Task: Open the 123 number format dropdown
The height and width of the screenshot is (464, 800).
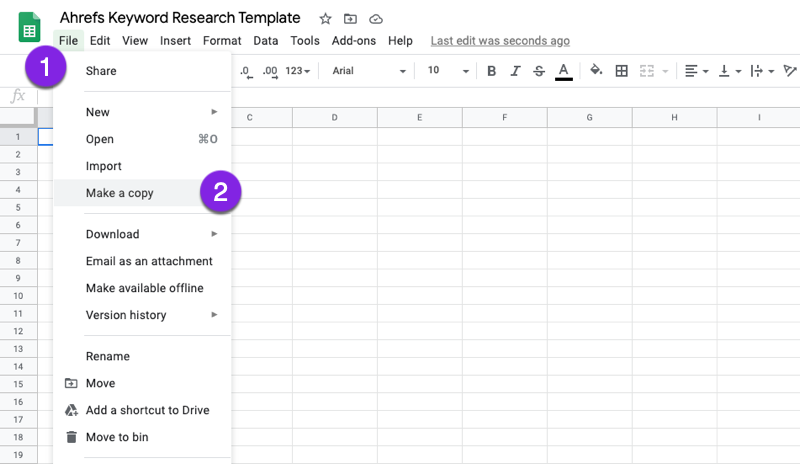Action: click(297, 71)
